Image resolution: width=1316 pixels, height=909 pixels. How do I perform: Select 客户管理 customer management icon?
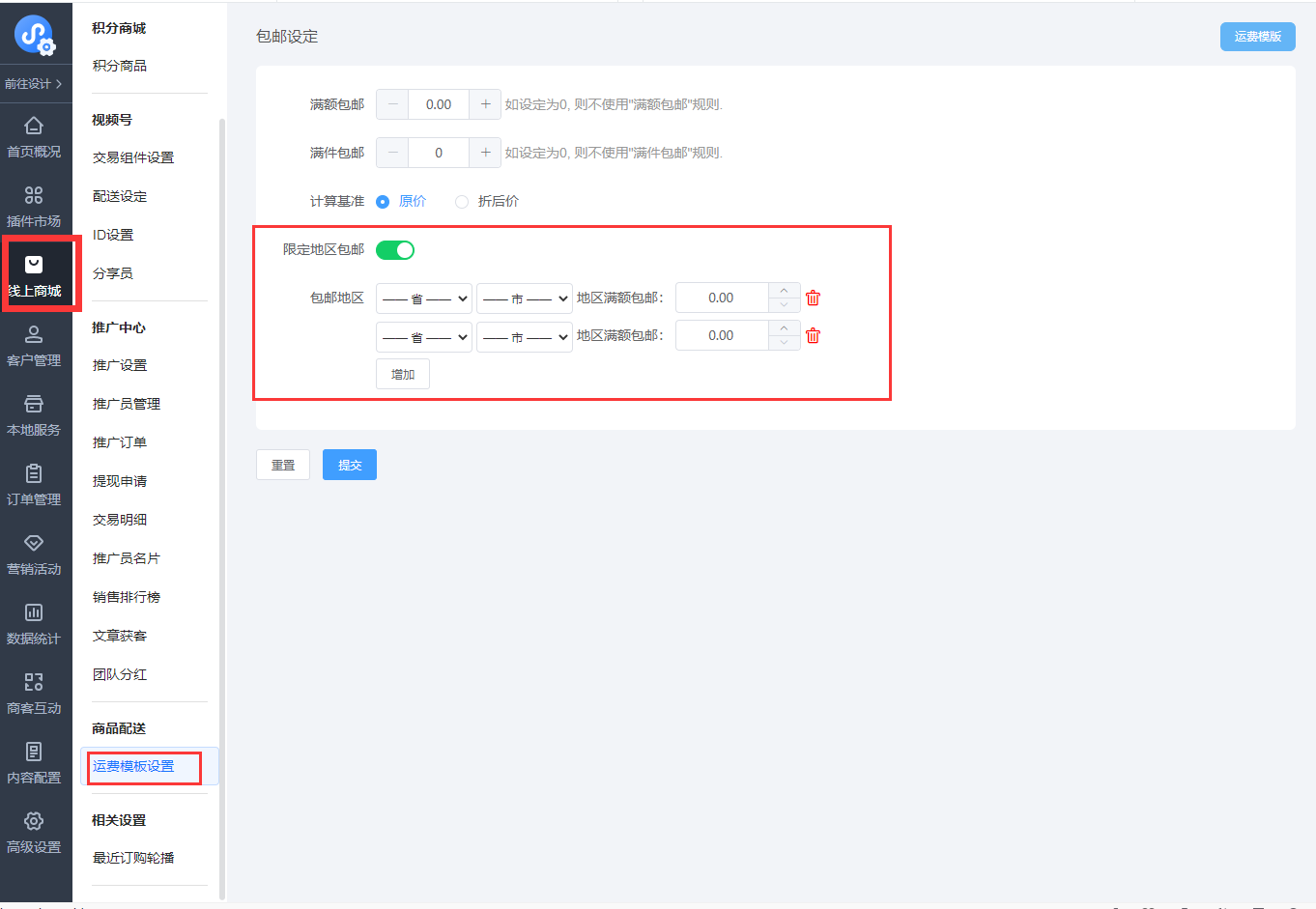[34, 334]
